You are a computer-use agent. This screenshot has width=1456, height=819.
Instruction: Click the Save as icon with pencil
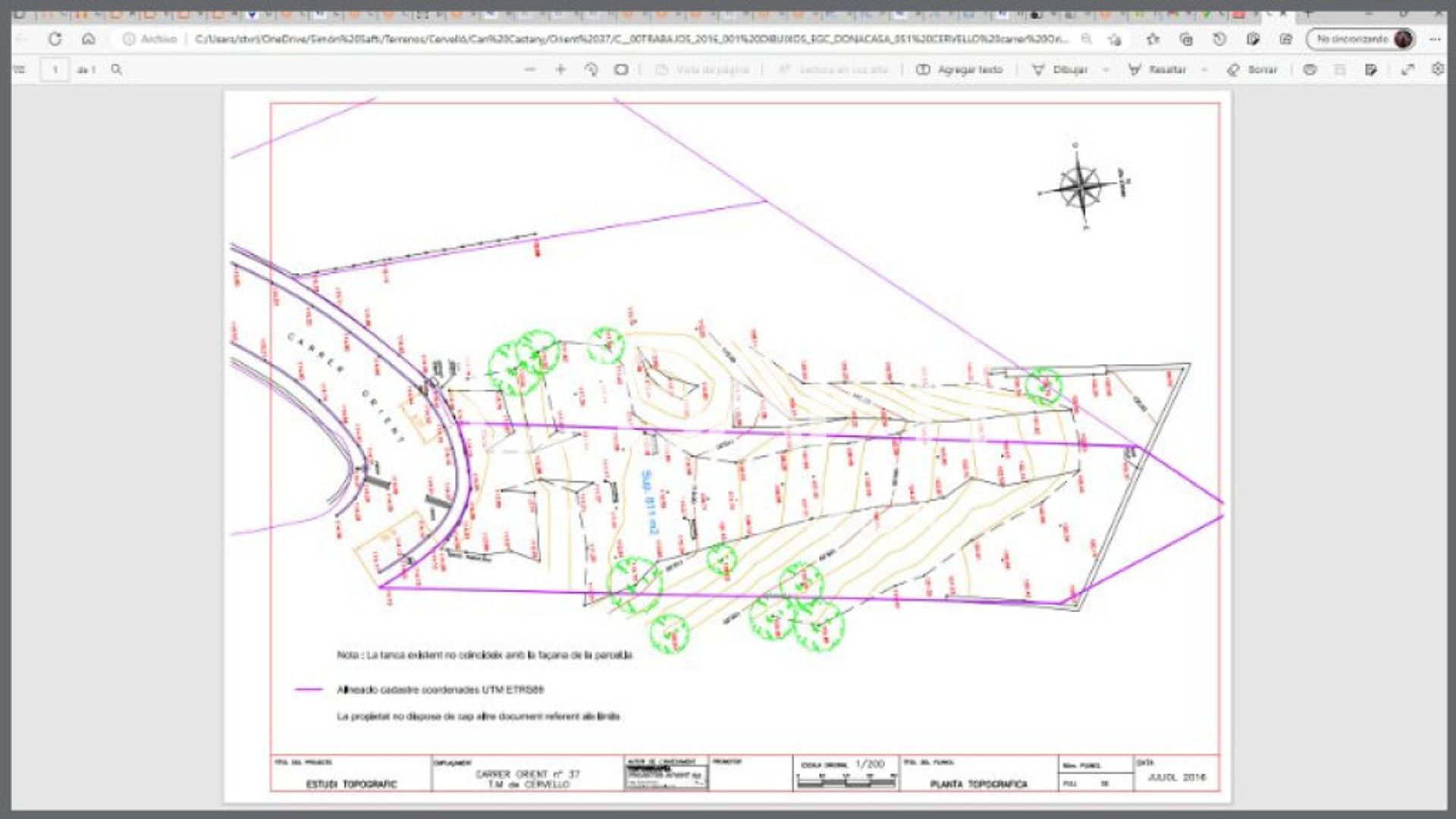[x=1370, y=69]
